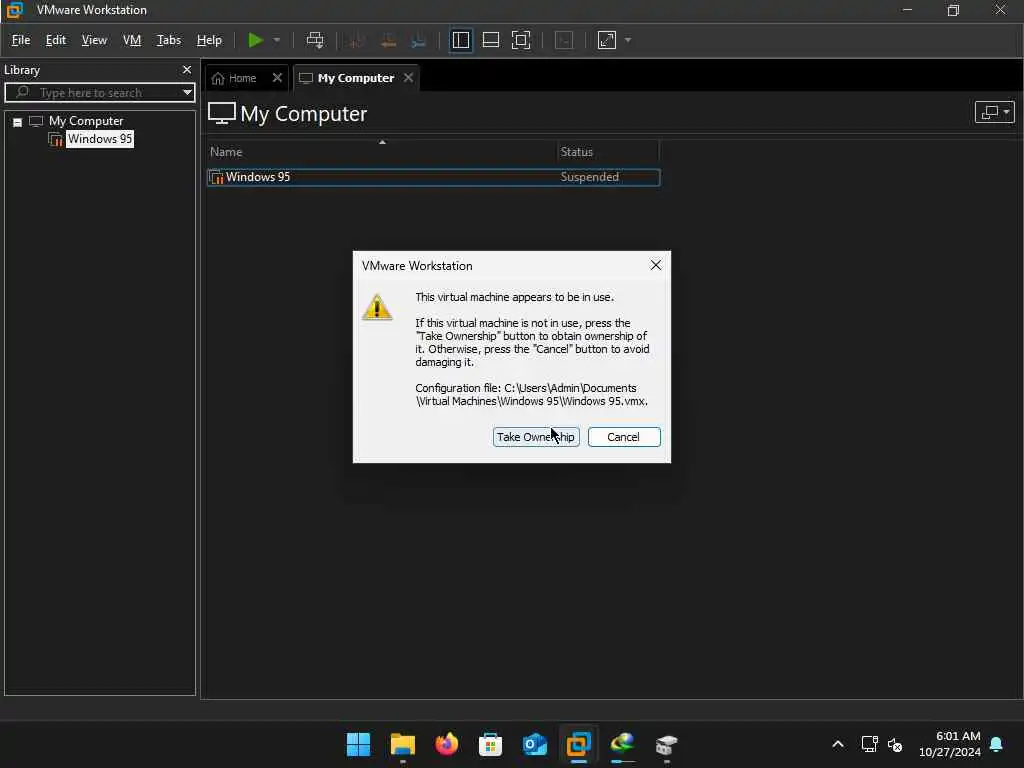Open the power options dropdown arrow
The width and height of the screenshot is (1024, 768).
(x=277, y=40)
